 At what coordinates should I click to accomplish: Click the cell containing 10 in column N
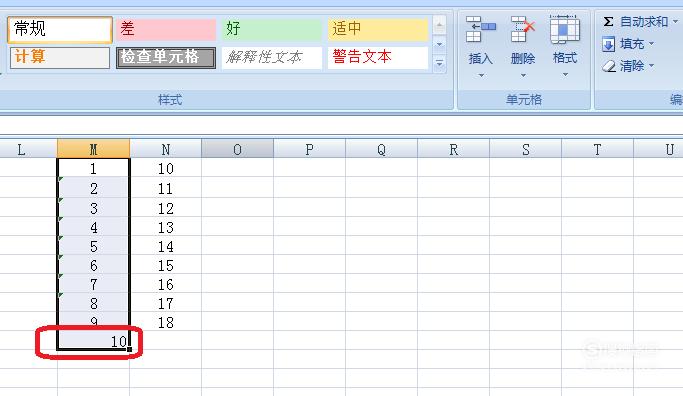[x=166, y=168]
